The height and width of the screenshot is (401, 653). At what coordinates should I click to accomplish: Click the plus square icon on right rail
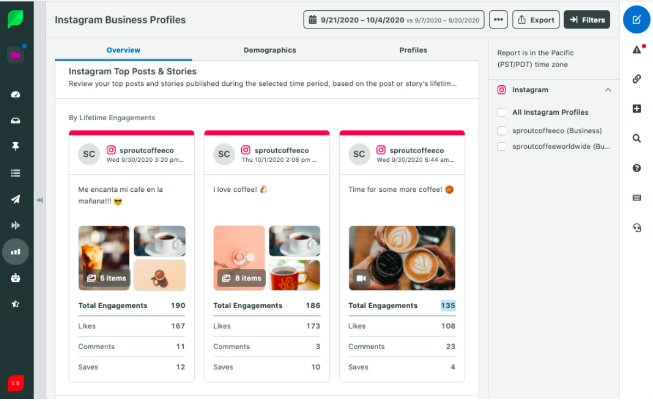click(637, 109)
